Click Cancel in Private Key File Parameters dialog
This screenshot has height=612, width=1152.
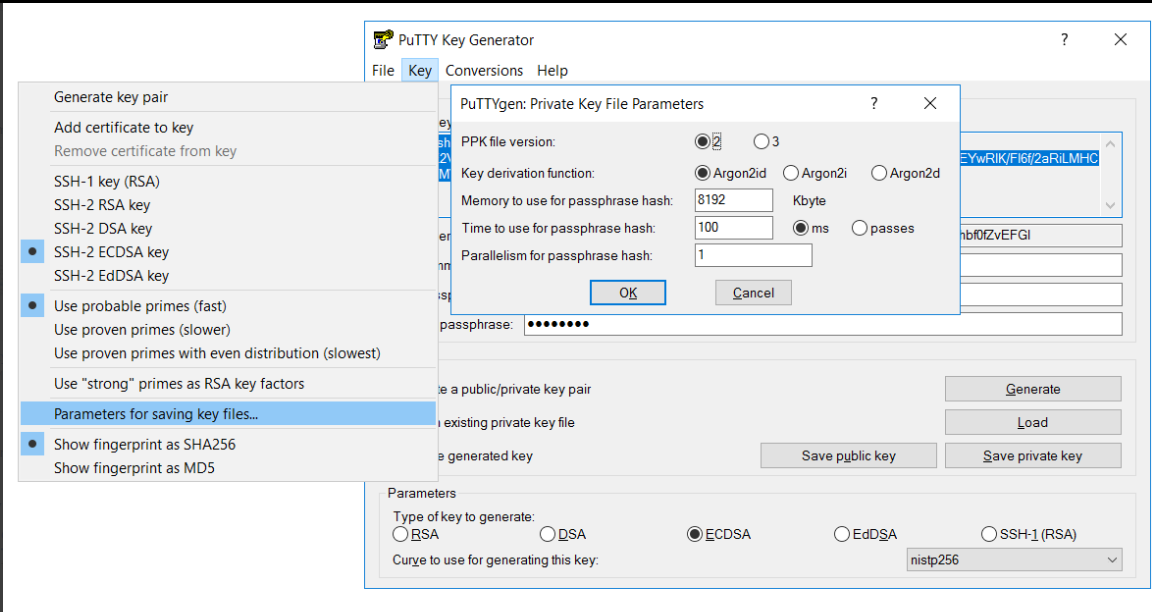pyautogui.click(x=753, y=292)
